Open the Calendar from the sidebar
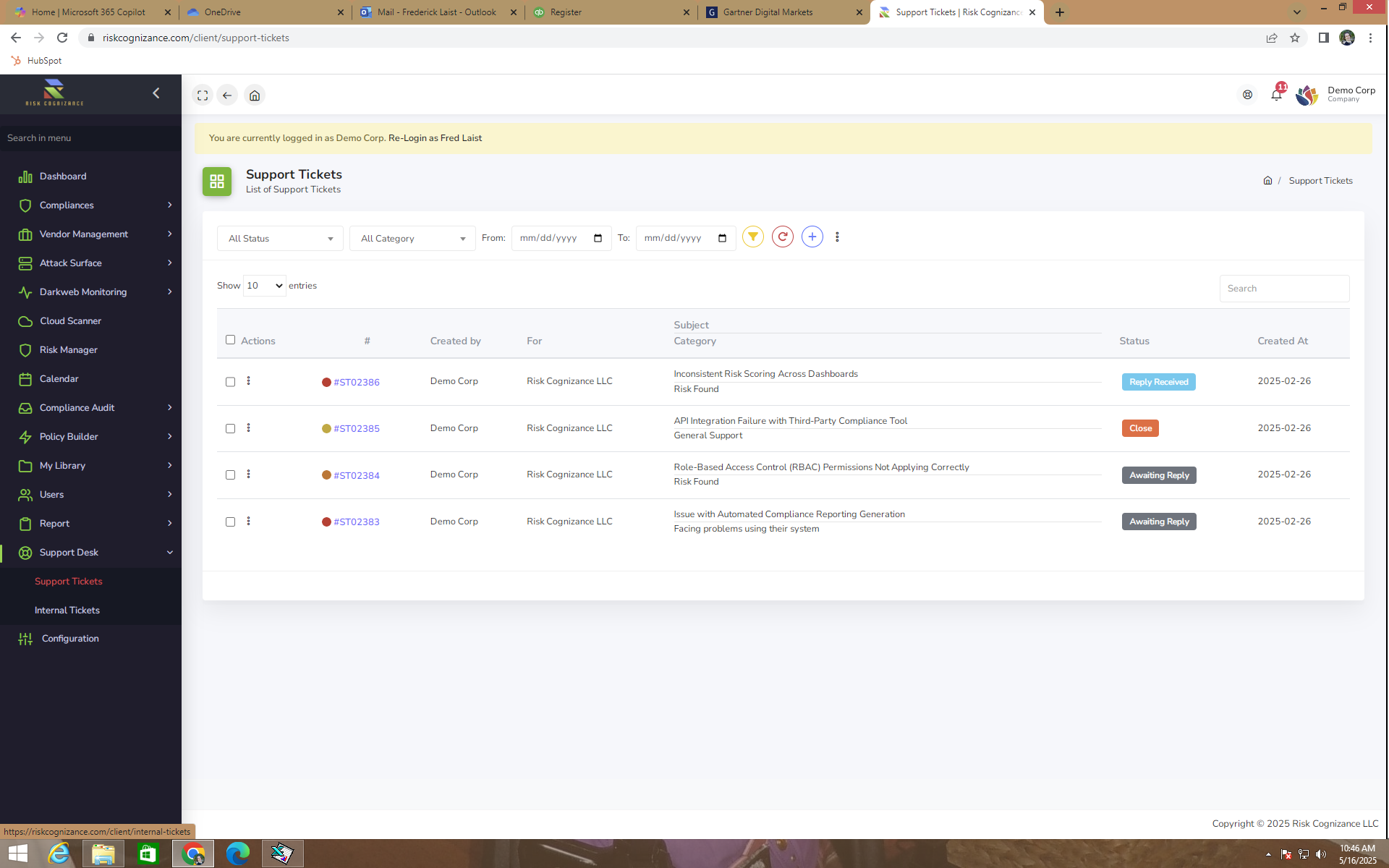The image size is (1389, 868). pos(58,378)
